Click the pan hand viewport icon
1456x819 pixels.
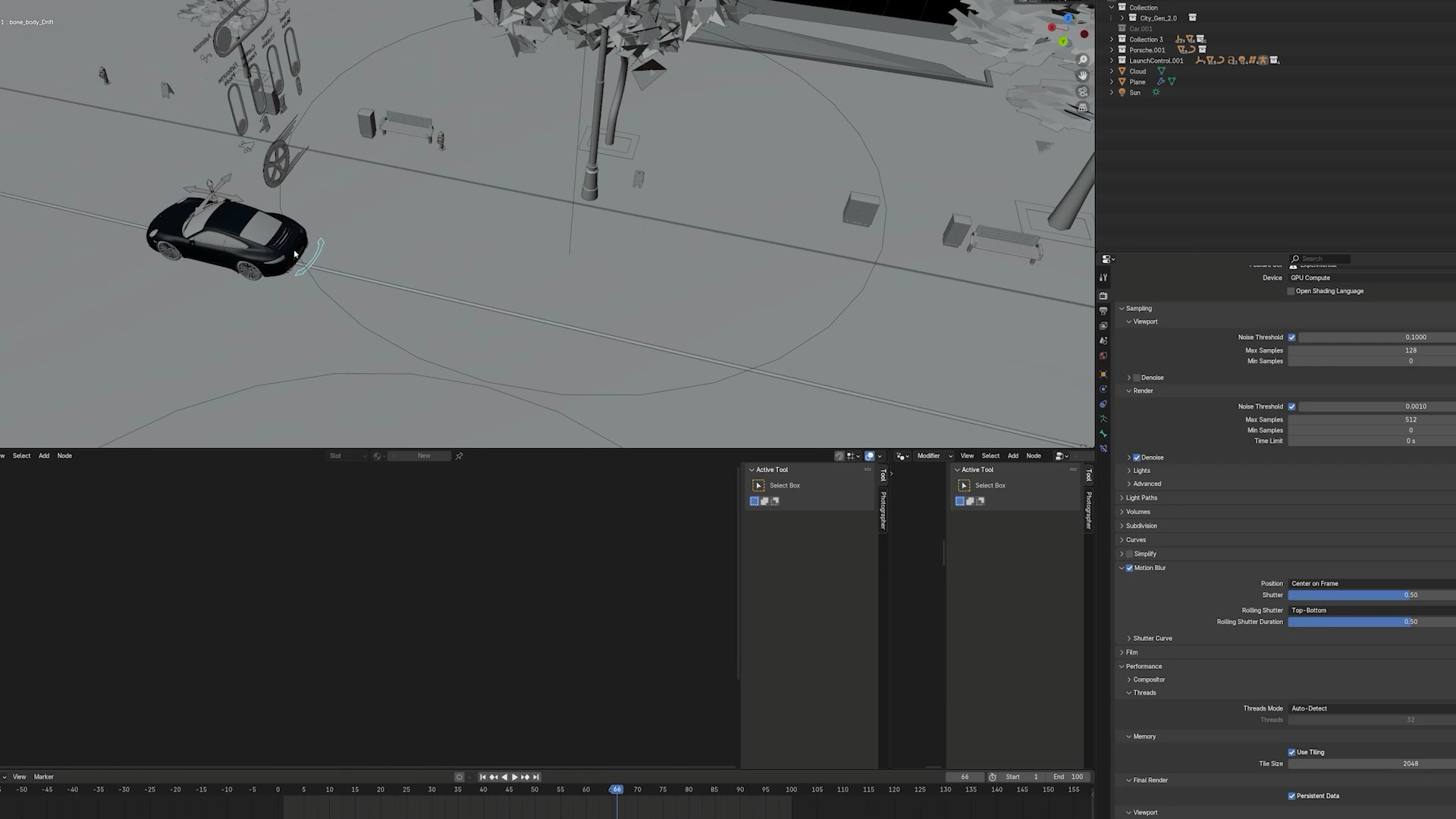1083,75
